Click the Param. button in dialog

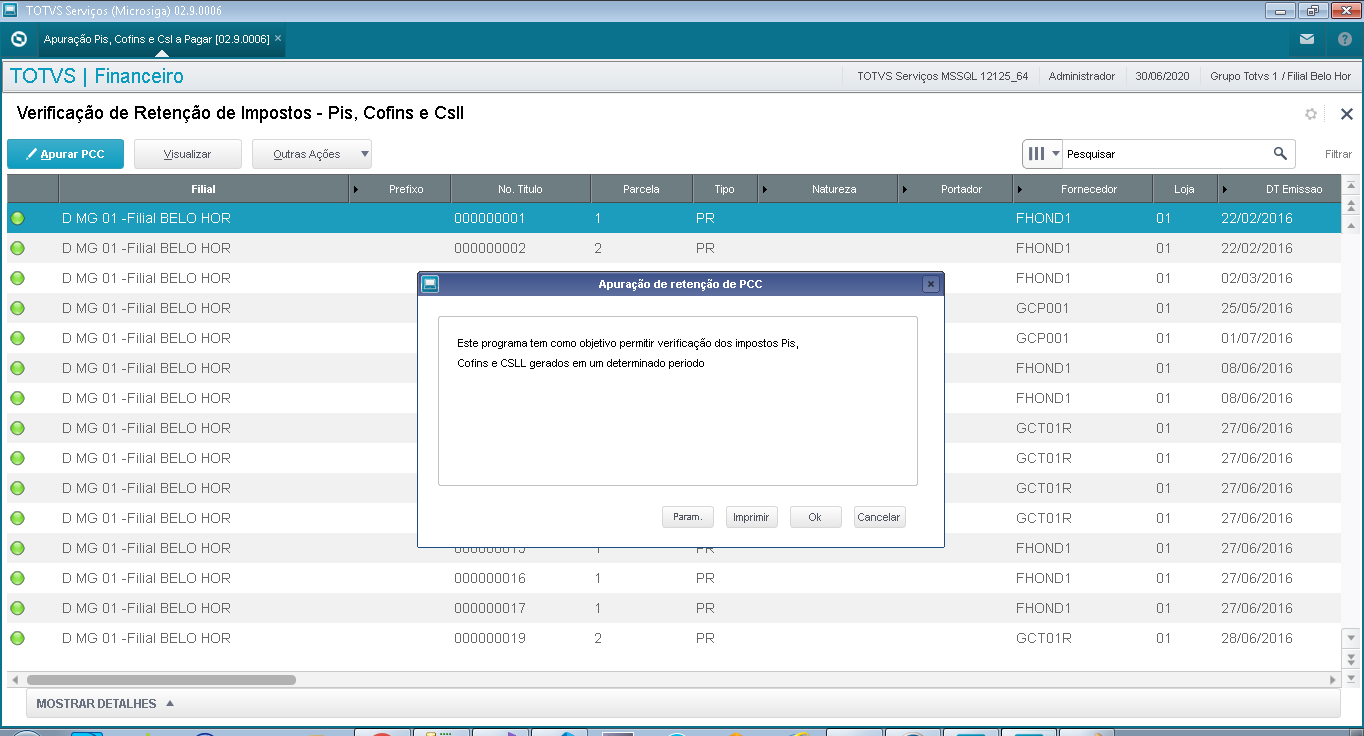687,517
